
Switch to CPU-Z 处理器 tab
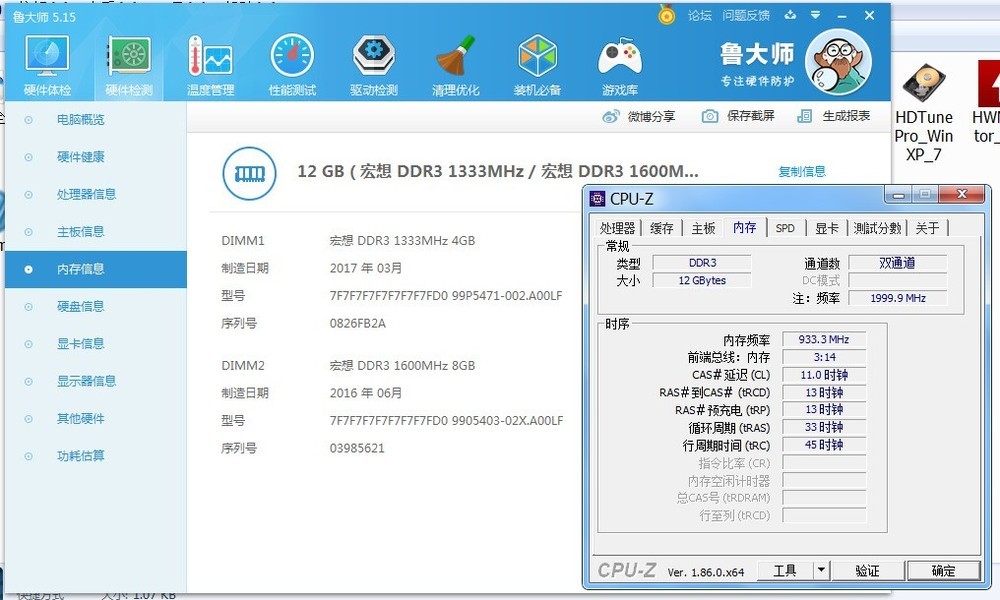[x=617, y=228]
